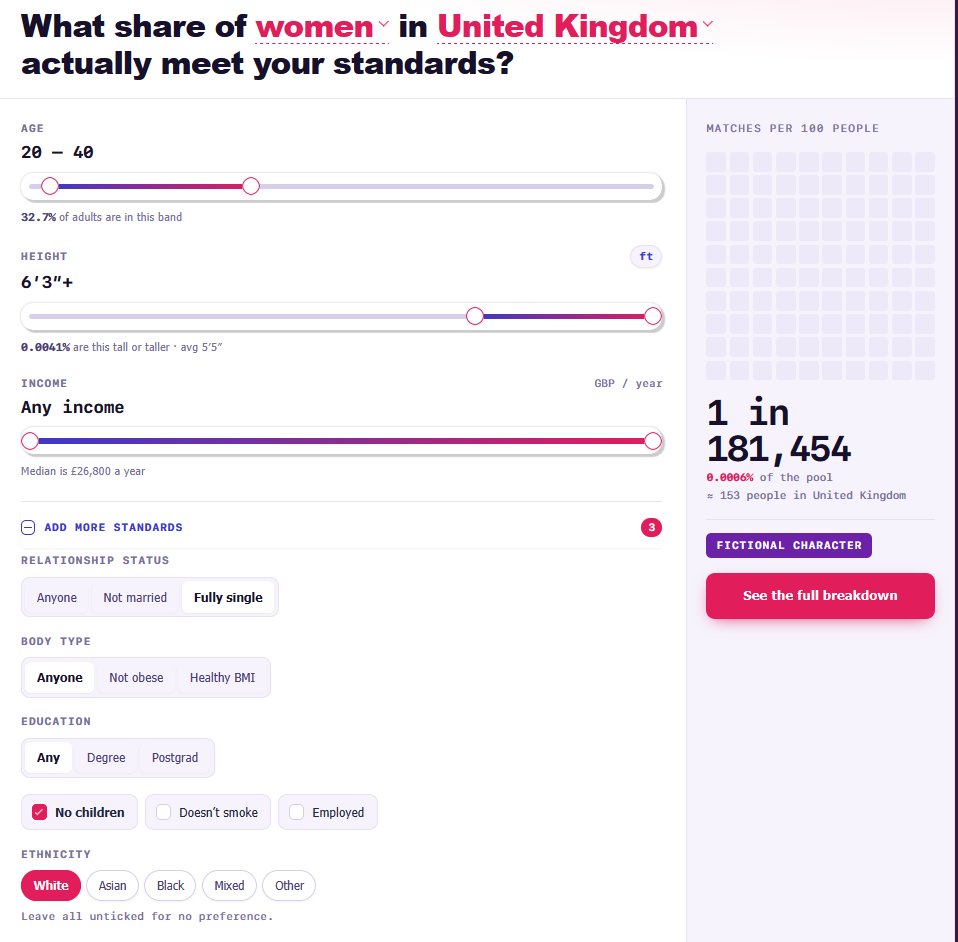
Task: Grab the minimum age slider handle
Action: [x=50, y=186]
